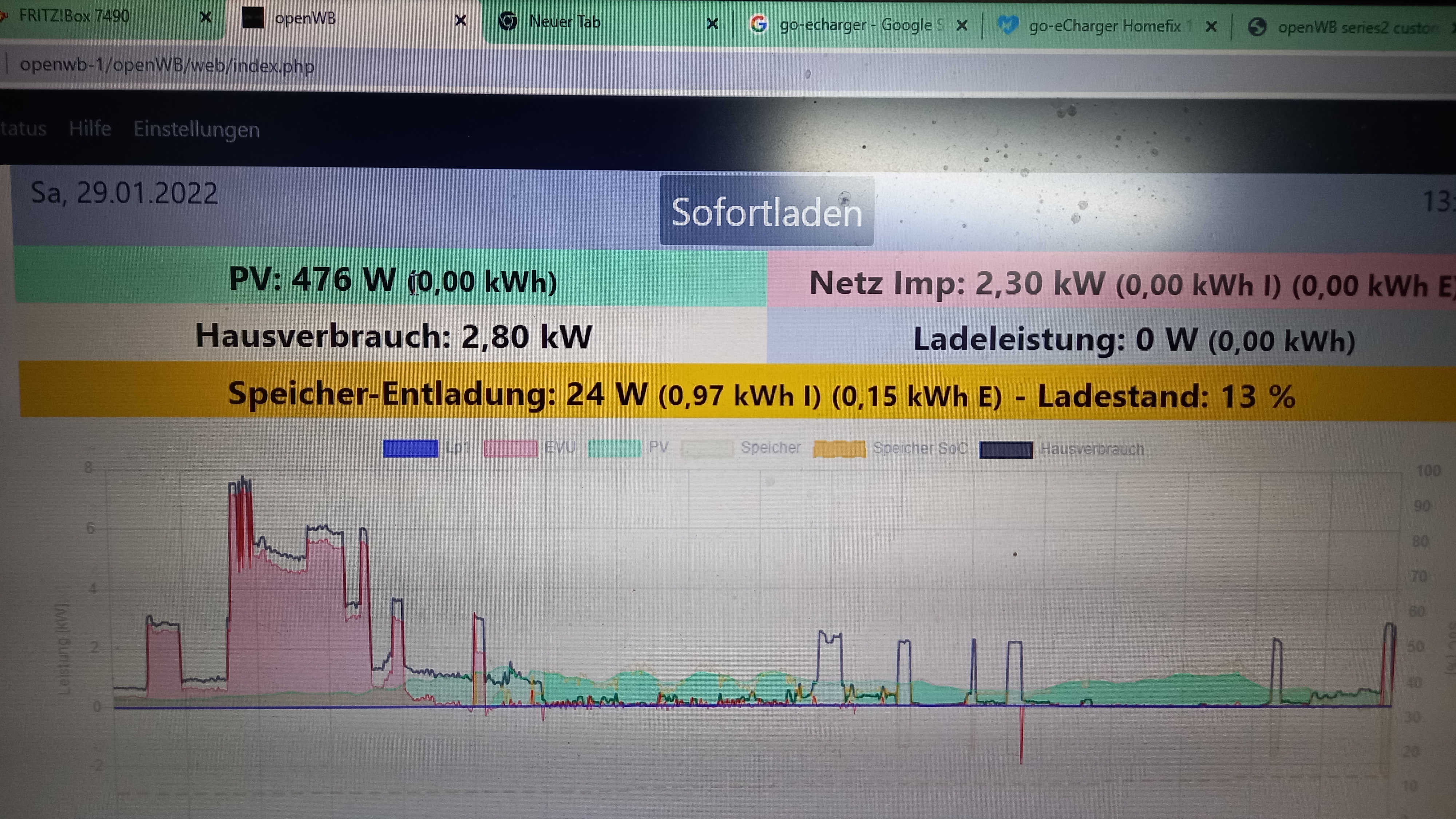Click the address bar URL
The height and width of the screenshot is (819, 1456).
(x=167, y=66)
